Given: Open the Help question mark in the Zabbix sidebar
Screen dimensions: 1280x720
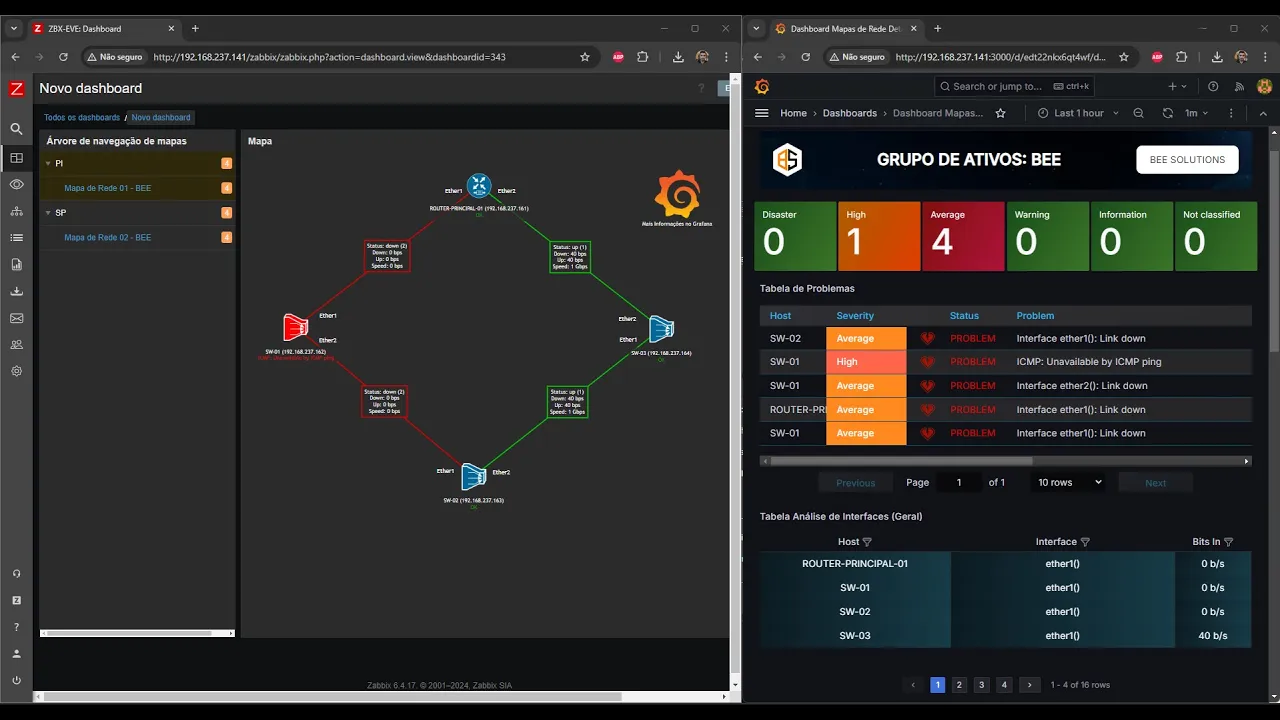Looking at the screenshot, I should (x=16, y=627).
